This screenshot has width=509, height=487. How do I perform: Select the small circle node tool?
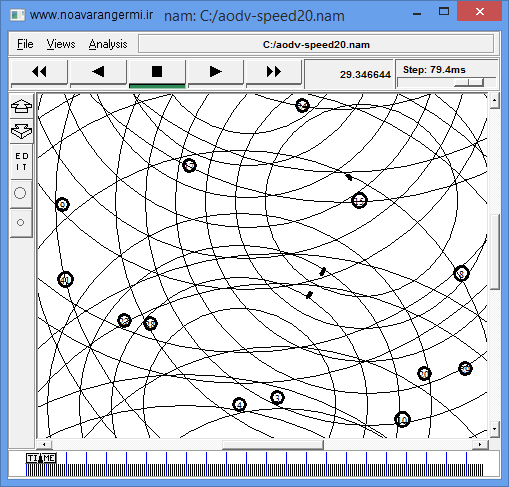[20, 223]
